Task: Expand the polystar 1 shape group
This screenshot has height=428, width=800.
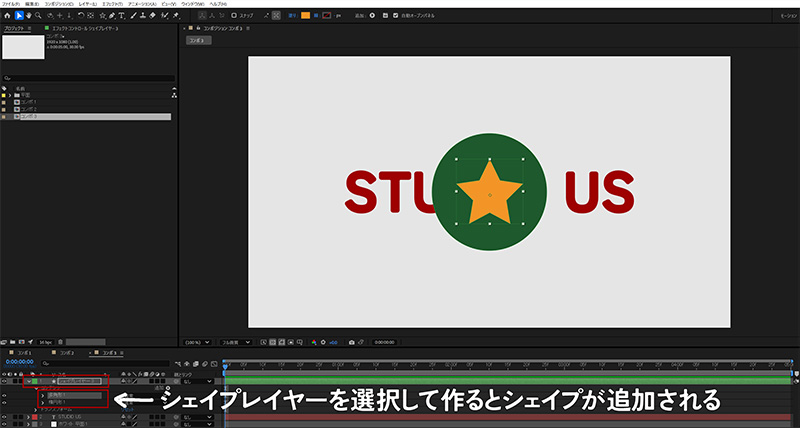Action: coord(42,395)
